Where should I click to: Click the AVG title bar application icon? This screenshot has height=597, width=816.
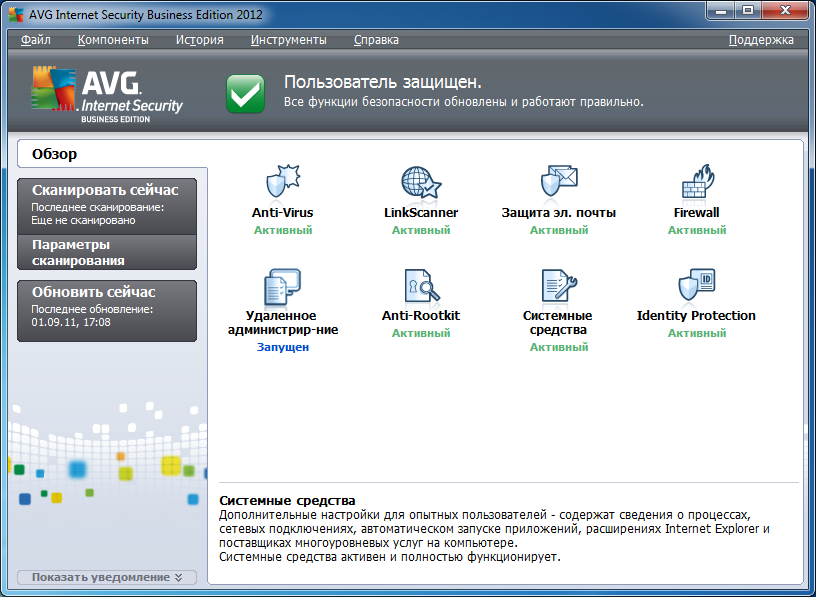[x=16, y=15]
